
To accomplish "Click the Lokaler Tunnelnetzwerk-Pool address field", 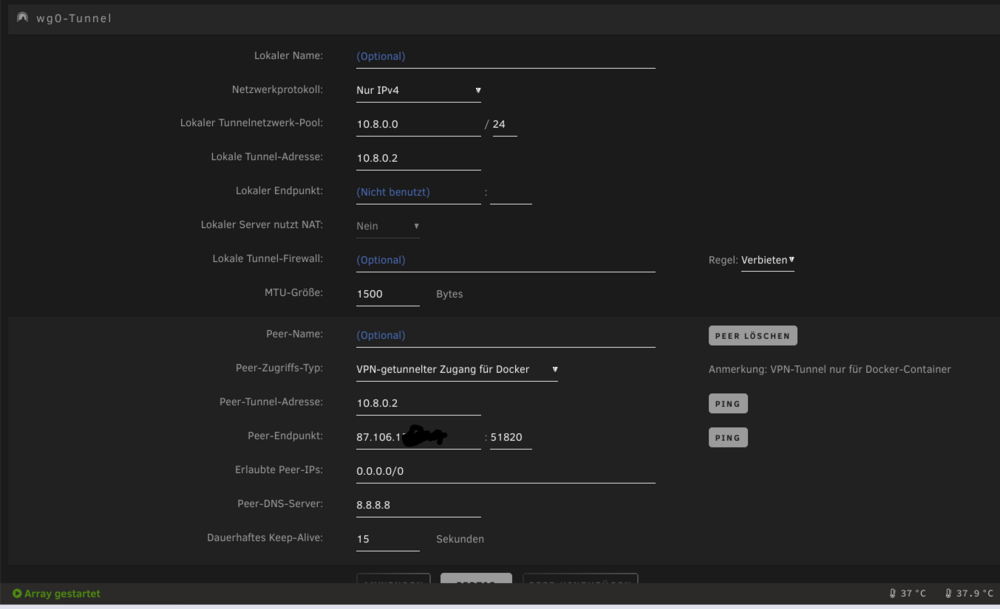I will [418, 124].
